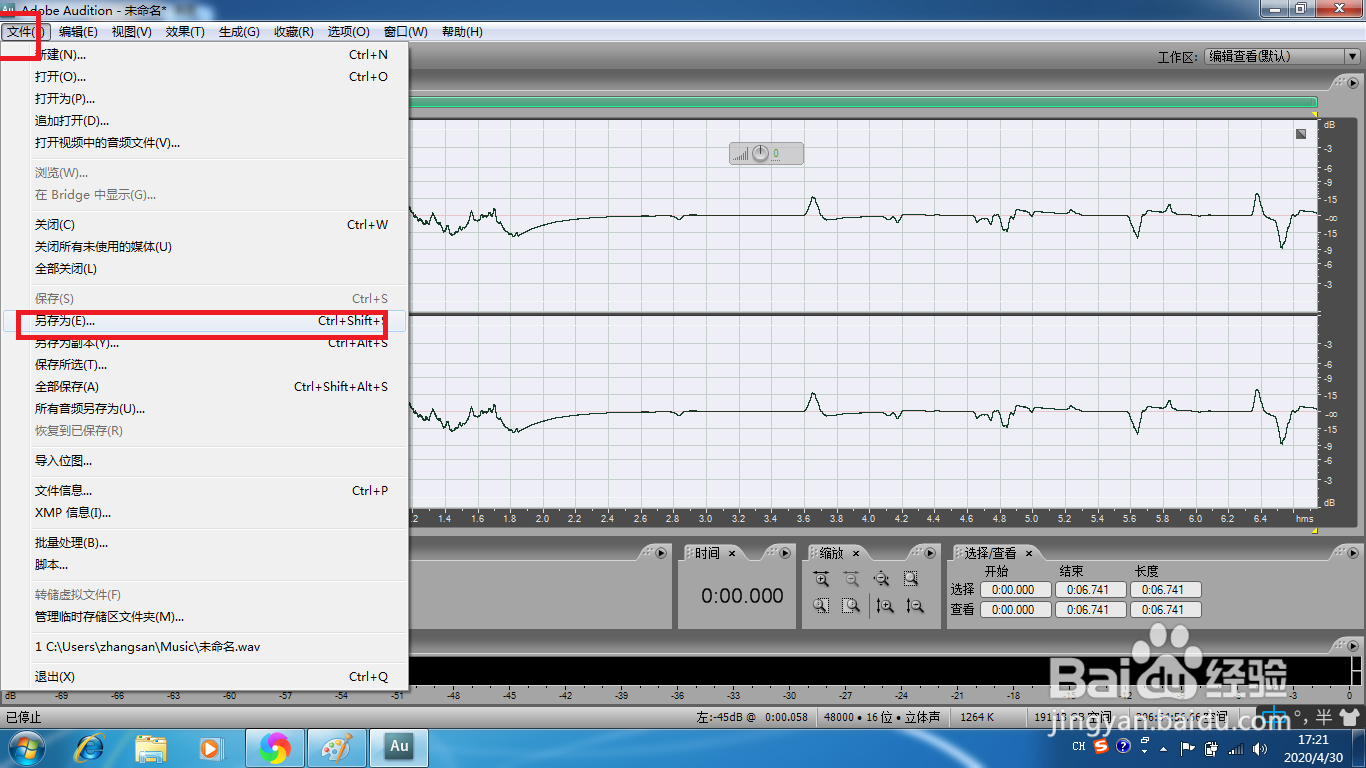The width and height of the screenshot is (1366, 768).
Task: Choose 打开视频中的音频文件(V)...
Action: click(204, 143)
